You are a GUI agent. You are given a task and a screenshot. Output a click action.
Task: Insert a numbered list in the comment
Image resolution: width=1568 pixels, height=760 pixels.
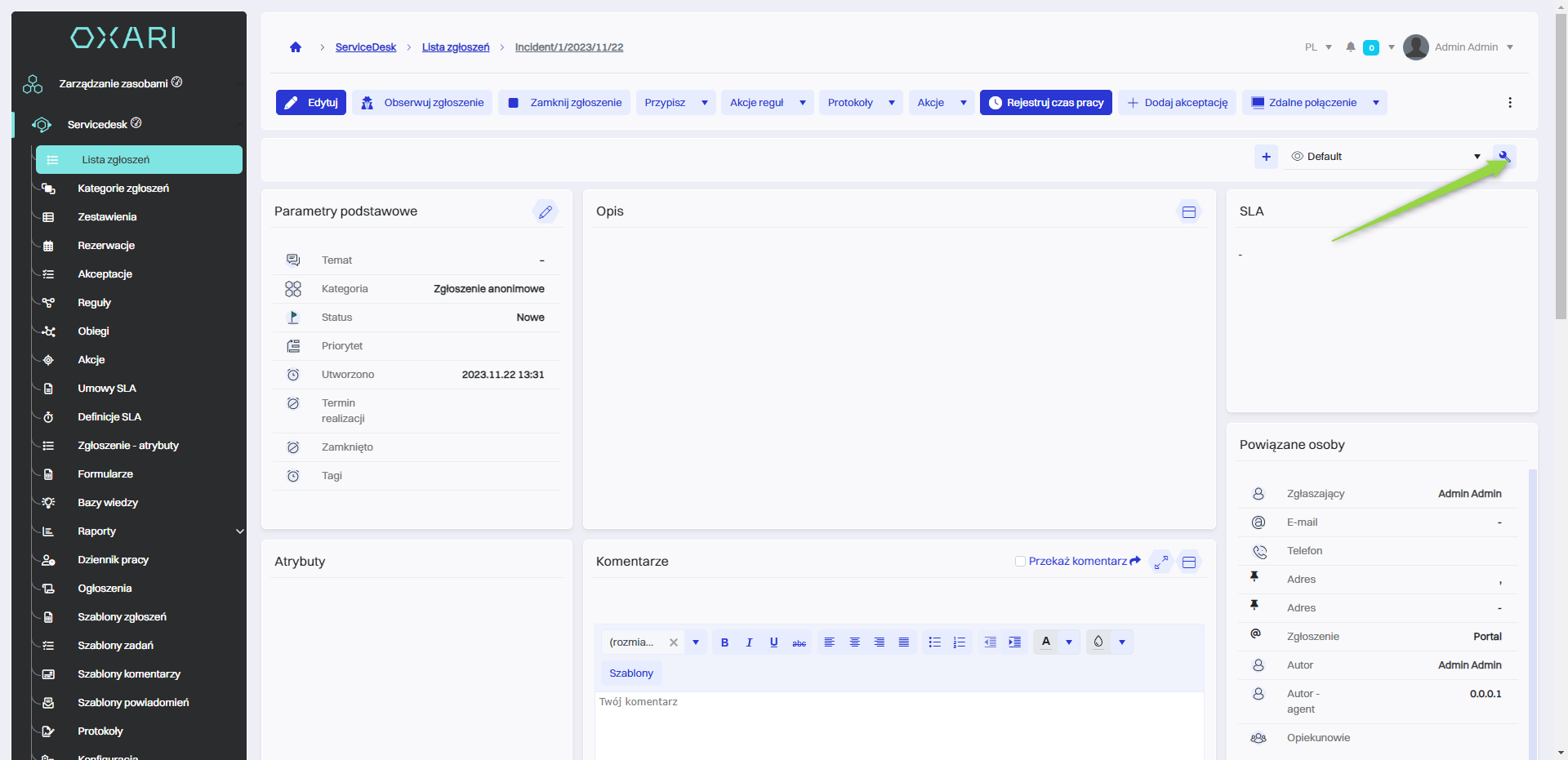pyautogui.click(x=960, y=642)
